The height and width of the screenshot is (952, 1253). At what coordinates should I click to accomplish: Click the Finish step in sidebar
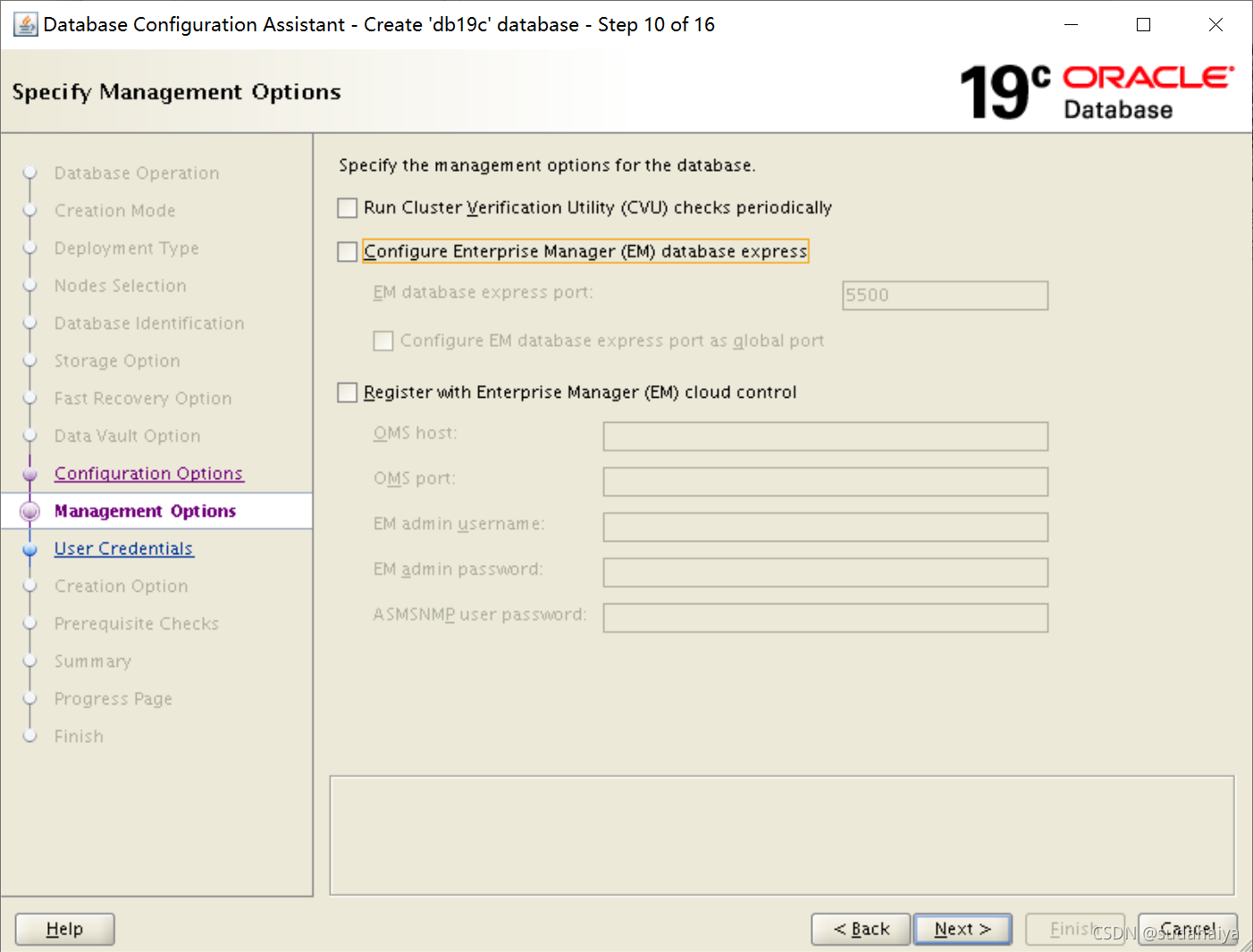79,737
